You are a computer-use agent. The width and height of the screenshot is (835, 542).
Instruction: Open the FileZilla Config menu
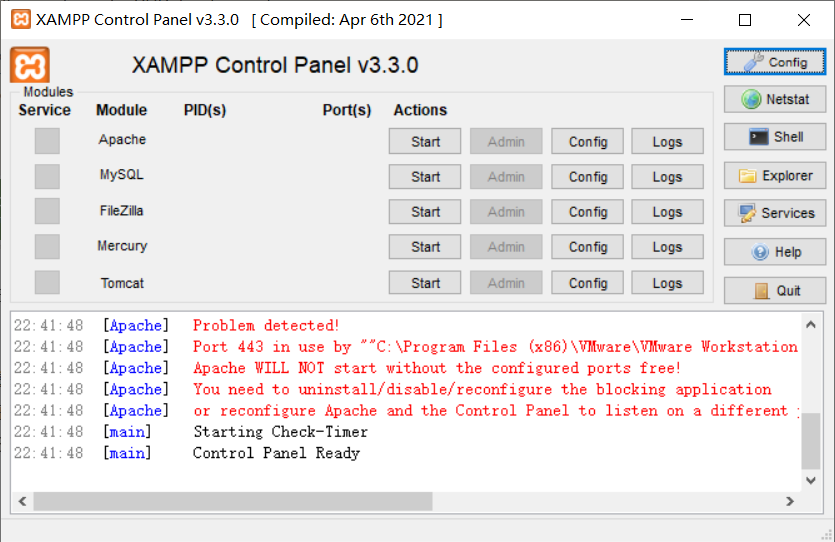(587, 212)
